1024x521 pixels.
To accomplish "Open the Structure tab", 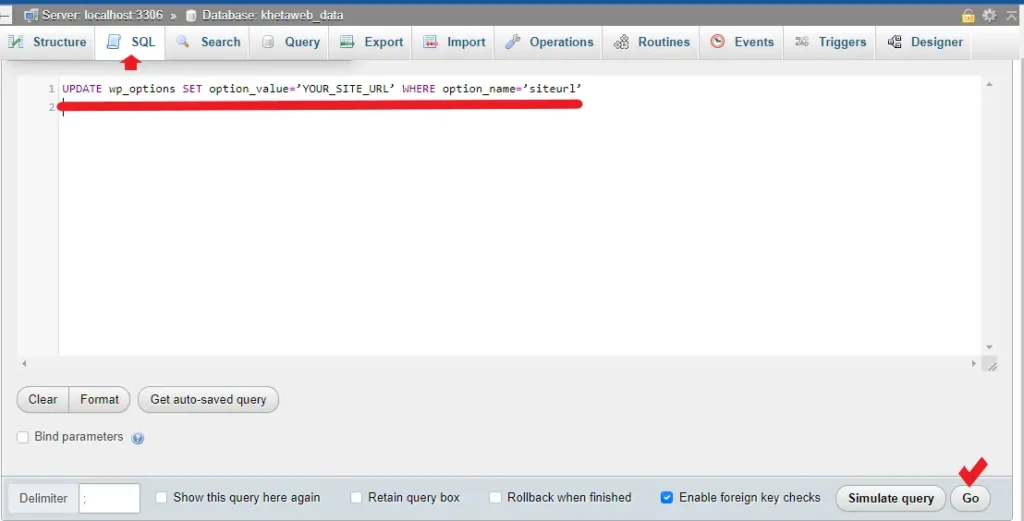I will tap(47, 42).
